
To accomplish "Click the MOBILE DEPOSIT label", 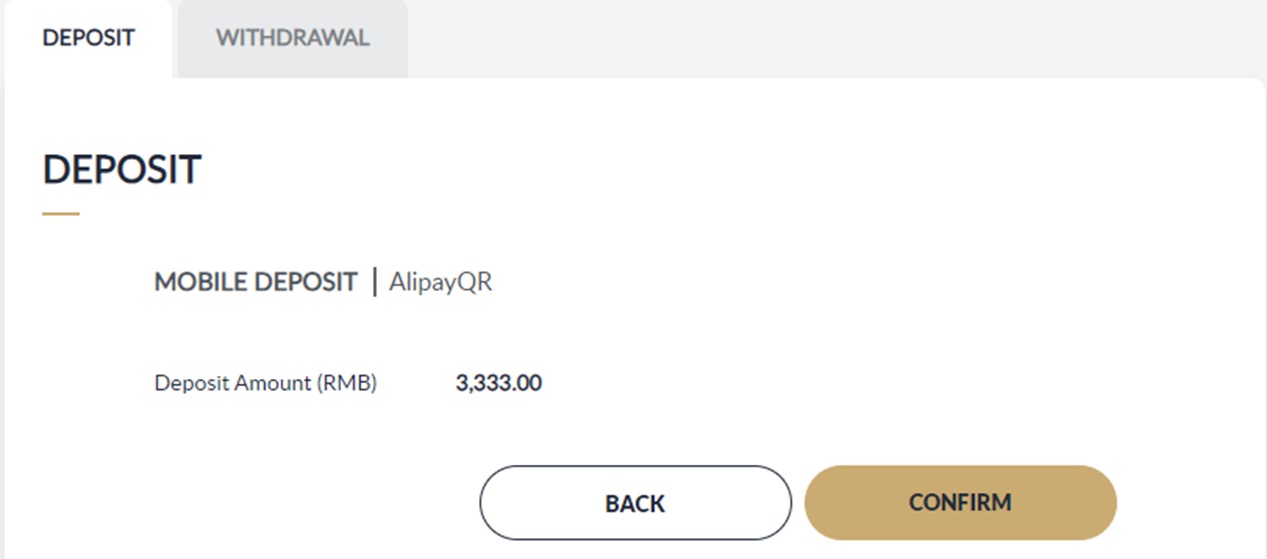I will coord(255,282).
